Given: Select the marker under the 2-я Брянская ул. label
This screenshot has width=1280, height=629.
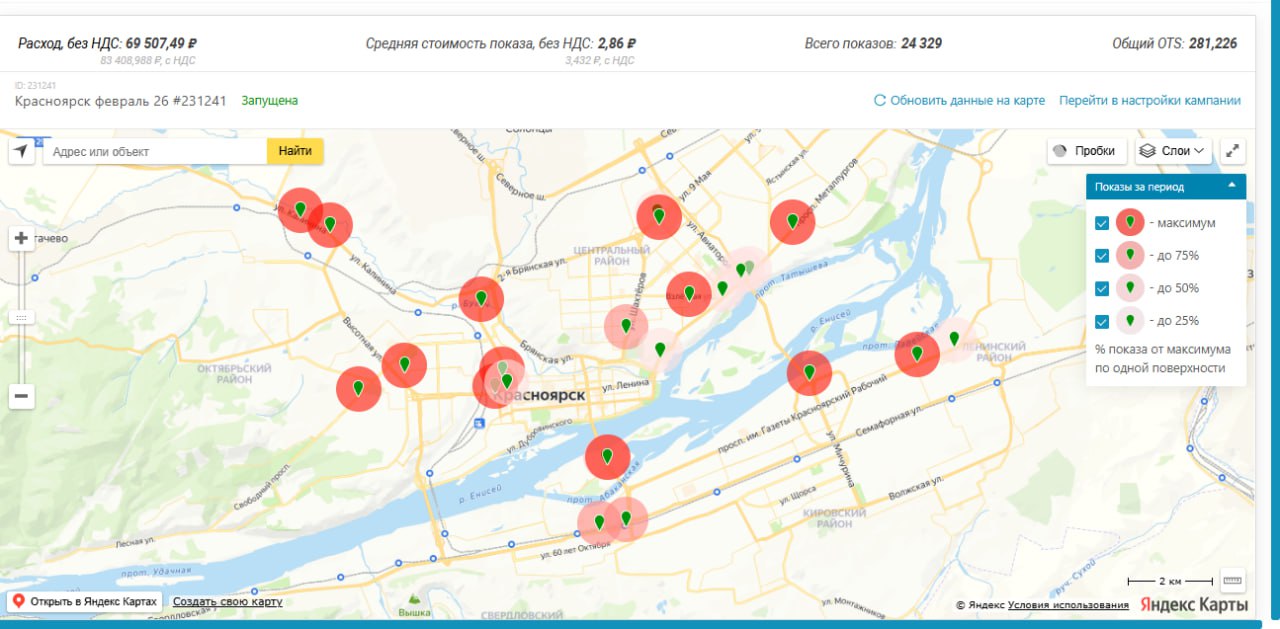Looking at the screenshot, I should pos(481,299).
